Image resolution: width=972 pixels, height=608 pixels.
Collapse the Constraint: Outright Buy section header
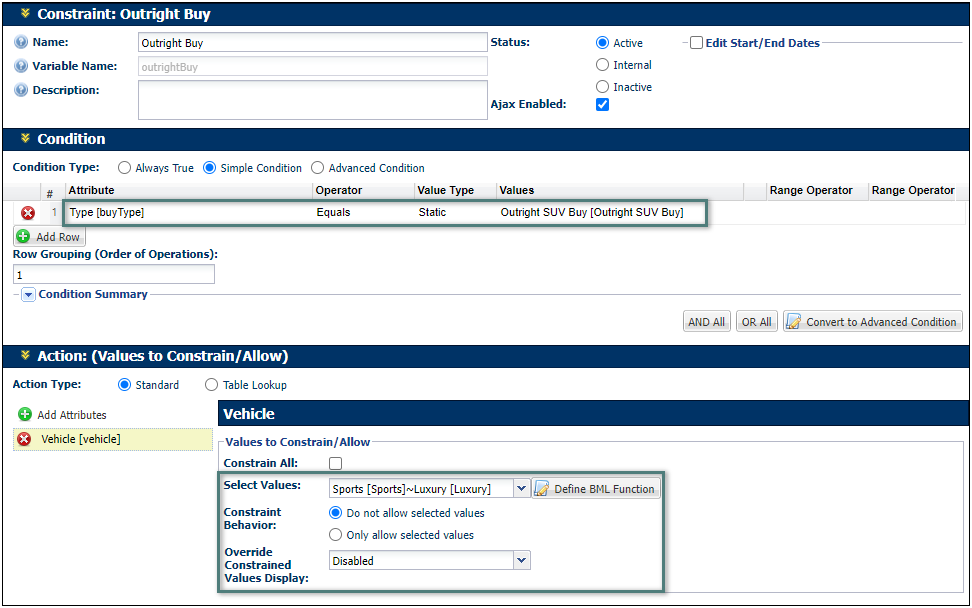pos(25,14)
